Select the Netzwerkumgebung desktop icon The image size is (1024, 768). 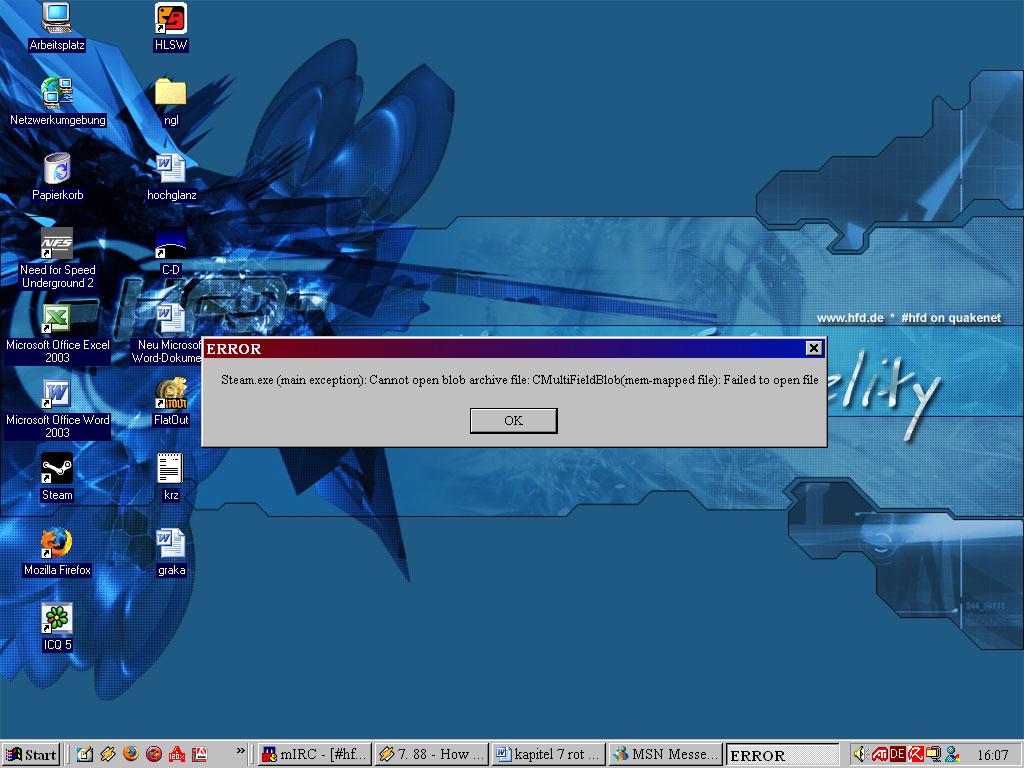(x=57, y=102)
